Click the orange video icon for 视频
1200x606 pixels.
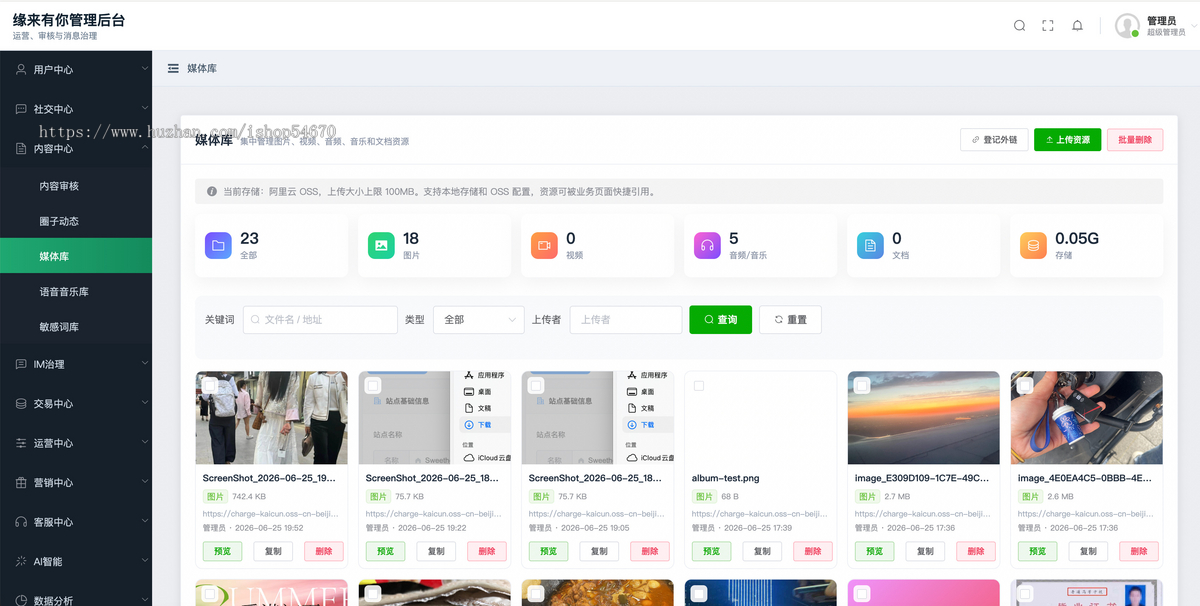[544, 245]
